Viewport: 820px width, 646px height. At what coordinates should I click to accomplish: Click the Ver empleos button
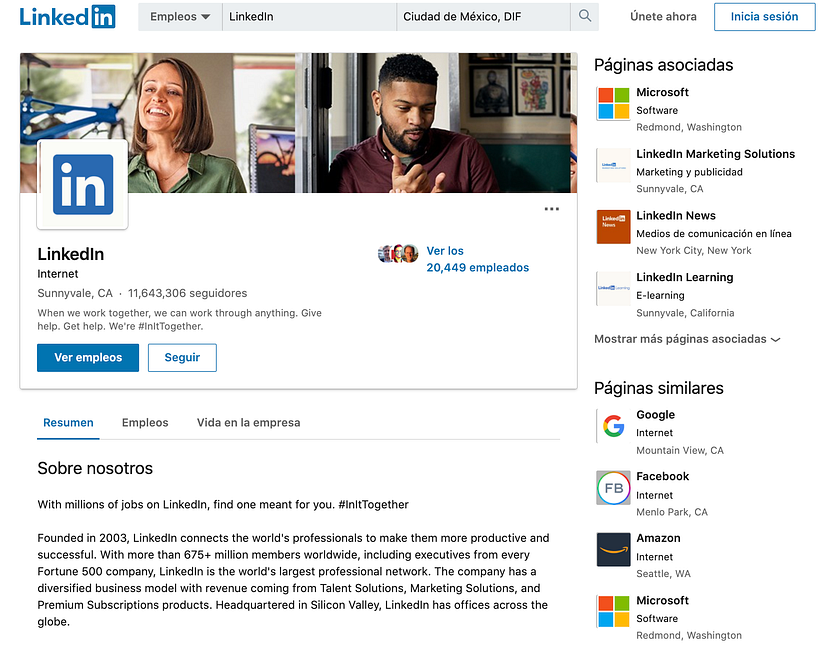click(88, 358)
